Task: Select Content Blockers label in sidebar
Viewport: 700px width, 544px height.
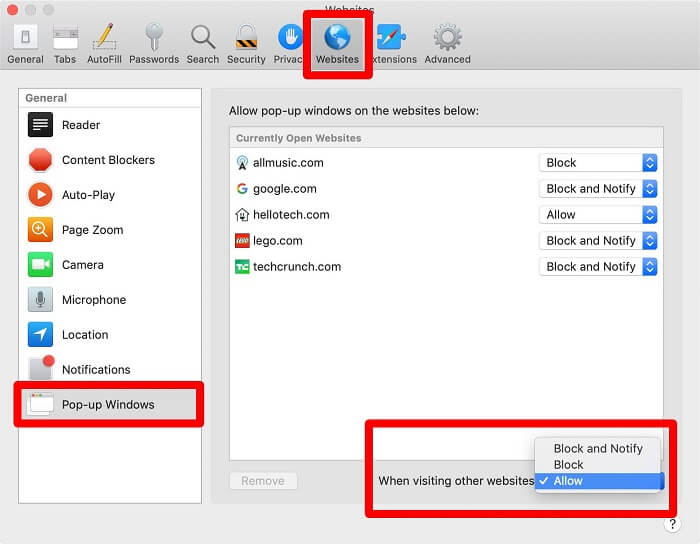Action: pos(108,160)
